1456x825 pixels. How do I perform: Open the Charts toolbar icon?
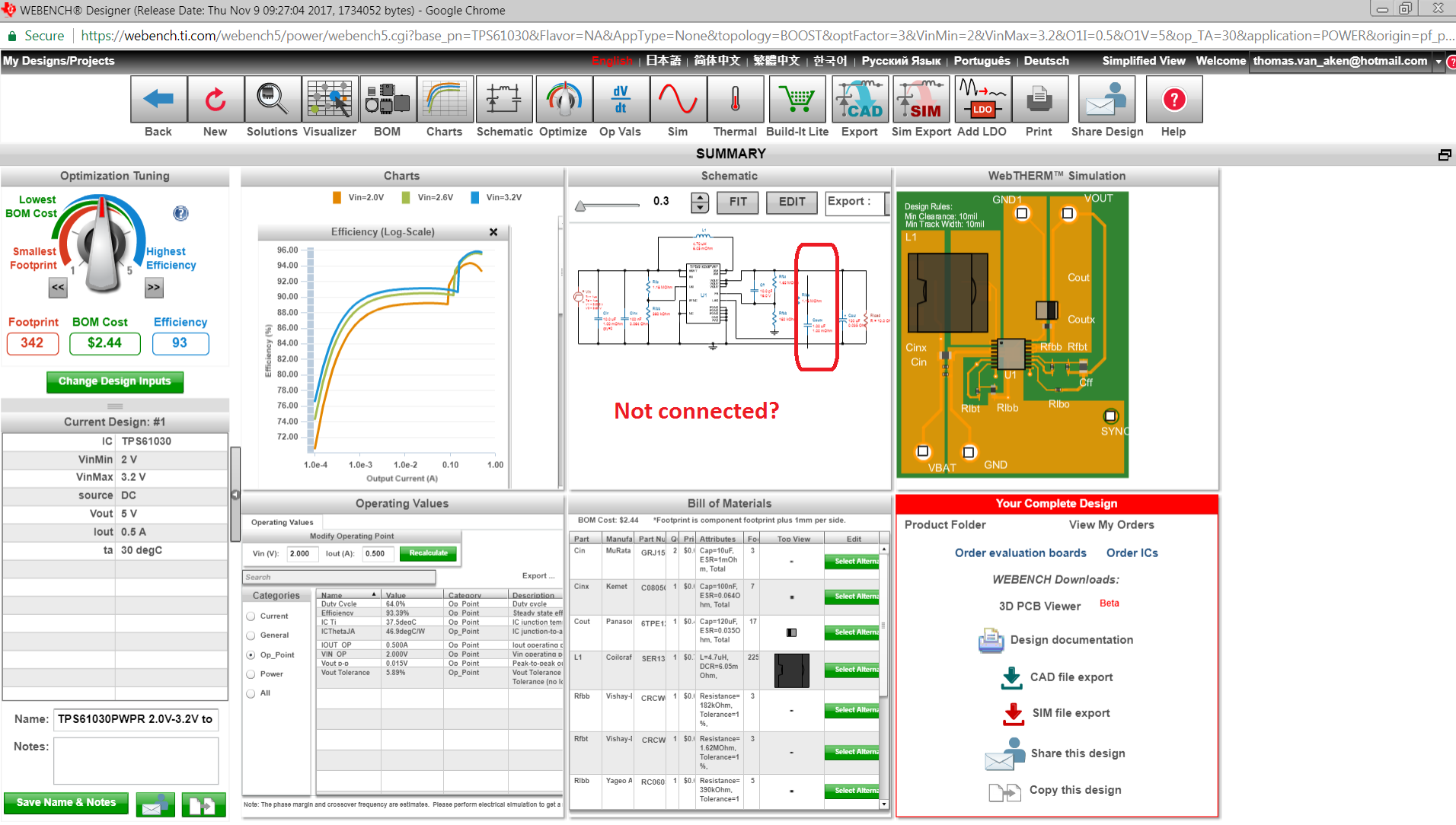click(x=445, y=100)
